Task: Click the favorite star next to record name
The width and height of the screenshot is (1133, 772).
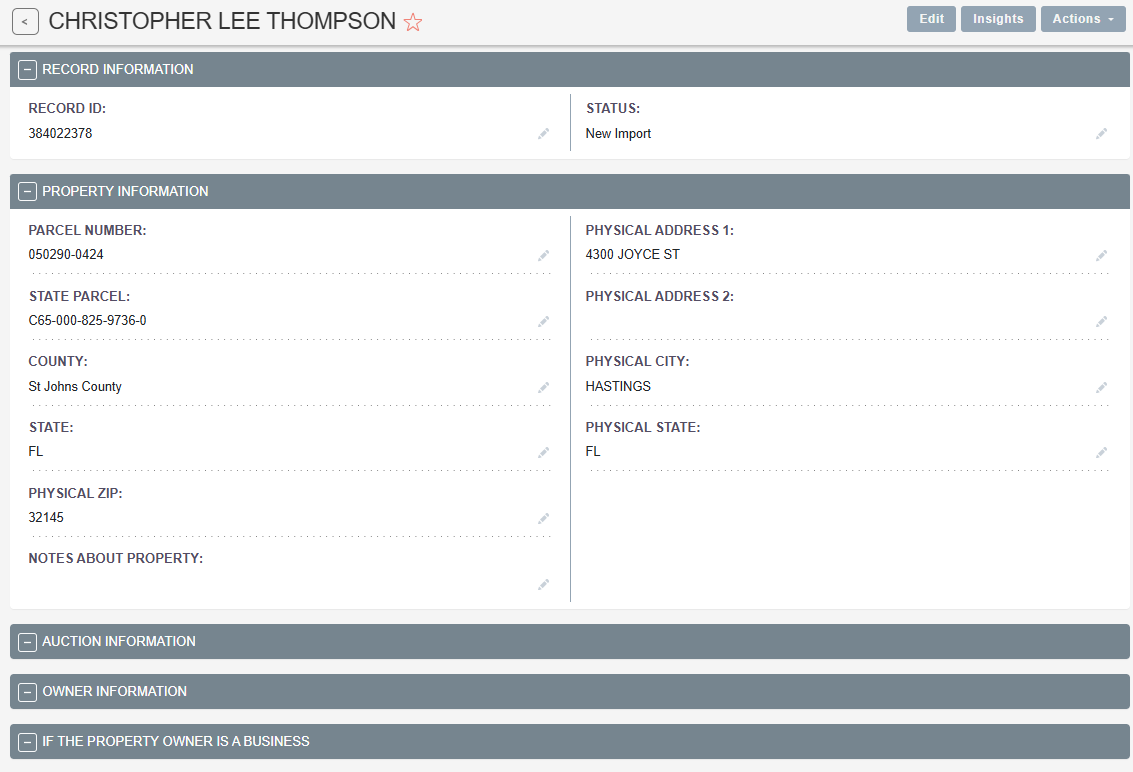Action: click(413, 22)
